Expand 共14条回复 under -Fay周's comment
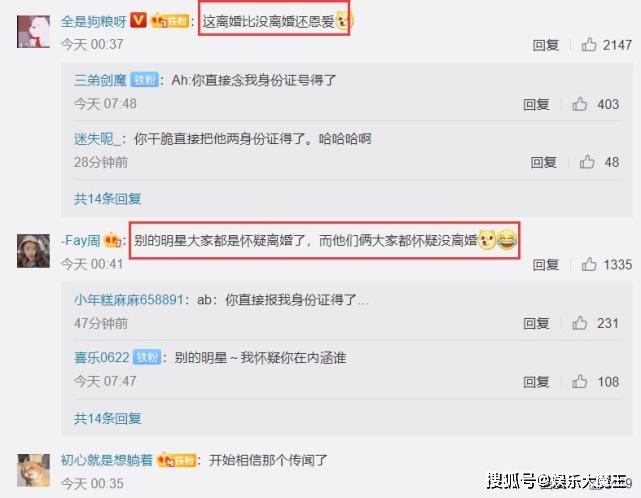 [108, 418]
